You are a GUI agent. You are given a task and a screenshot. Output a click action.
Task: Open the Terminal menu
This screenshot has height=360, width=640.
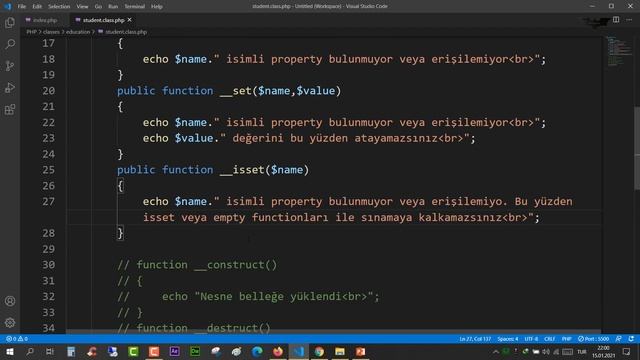pyautogui.click(x=134, y=6)
